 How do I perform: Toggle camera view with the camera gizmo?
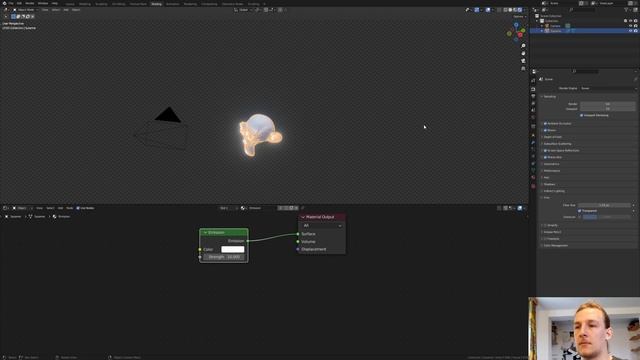click(523, 61)
